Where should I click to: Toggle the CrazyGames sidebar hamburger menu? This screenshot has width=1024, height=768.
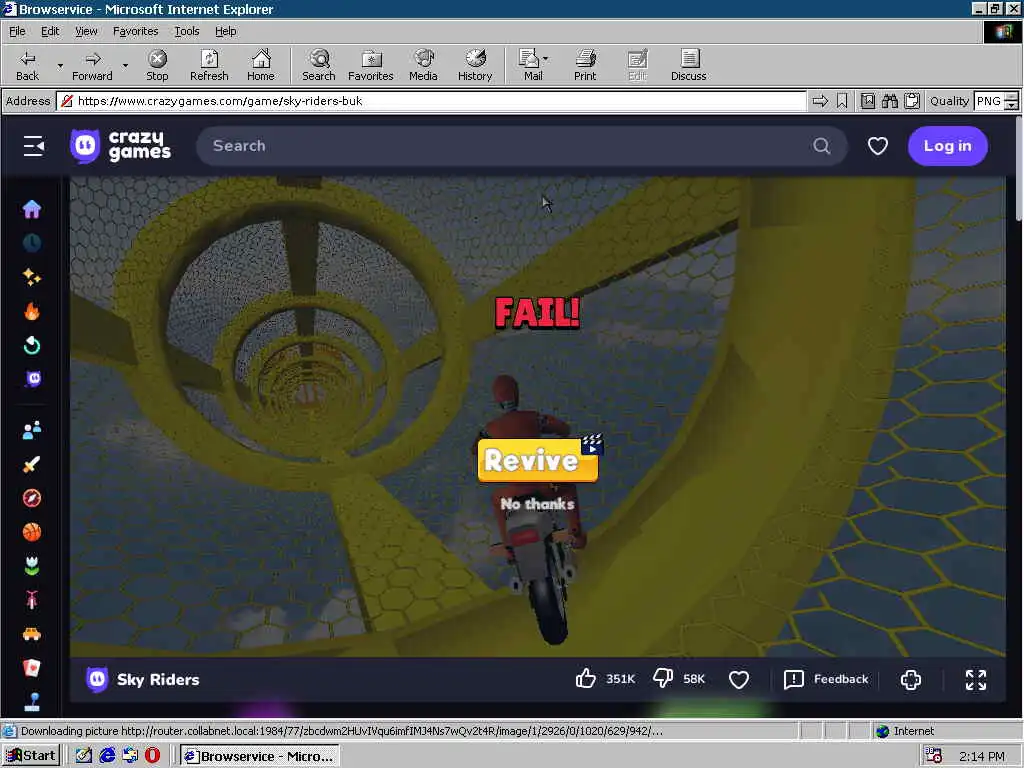pyautogui.click(x=33, y=146)
